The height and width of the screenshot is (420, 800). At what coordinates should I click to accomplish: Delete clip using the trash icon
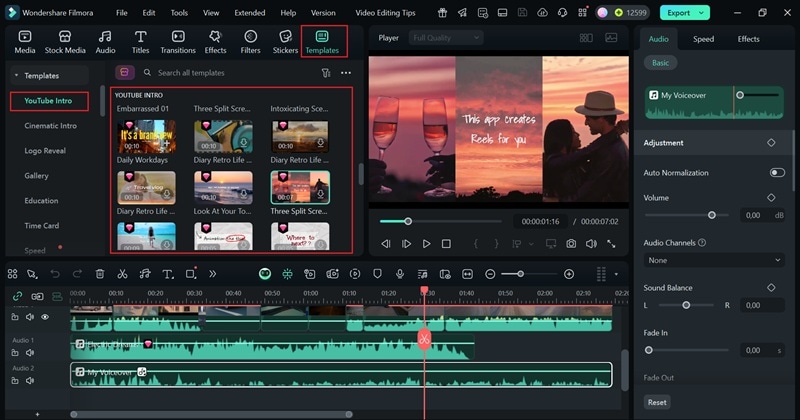coord(100,274)
